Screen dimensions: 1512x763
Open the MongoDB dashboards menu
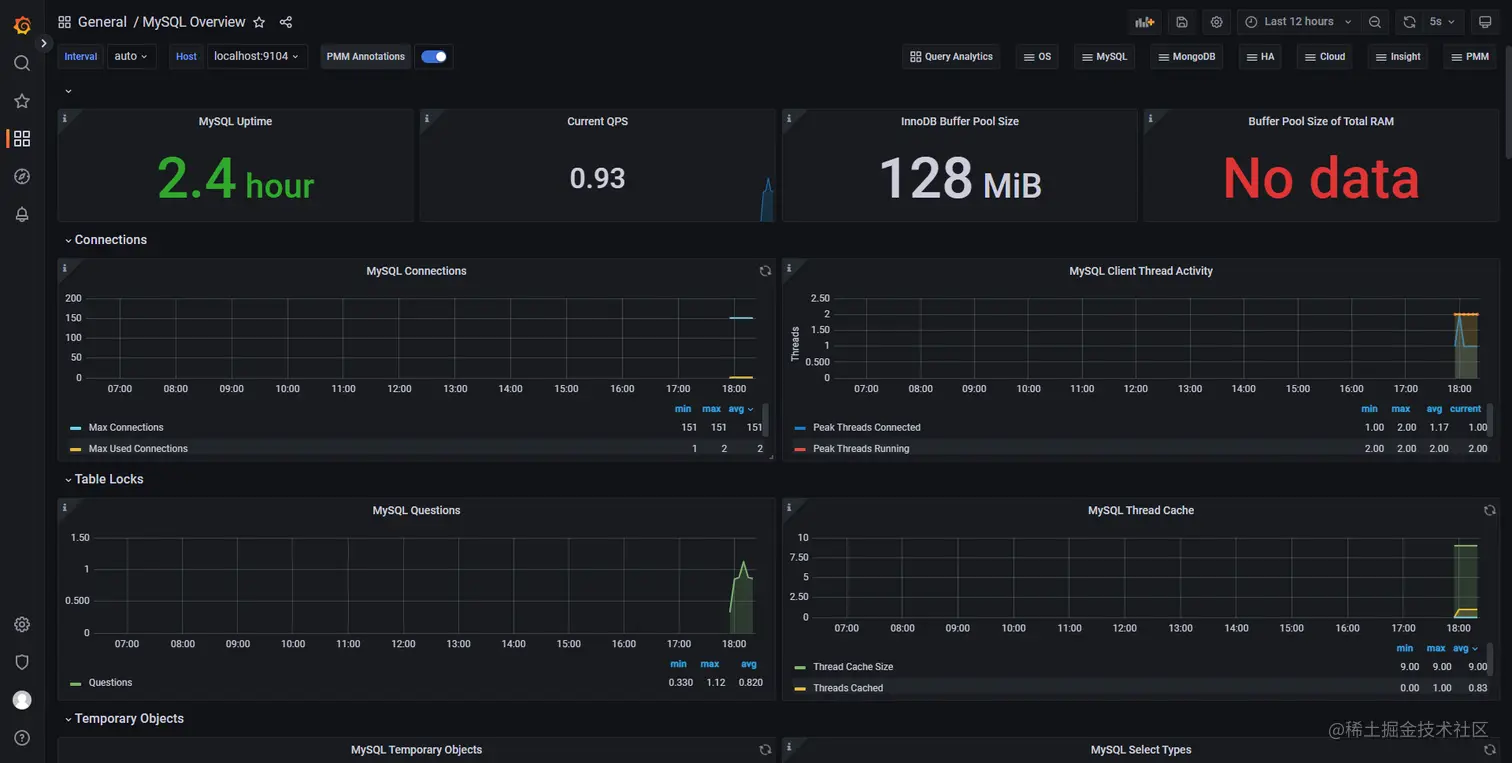click(1186, 57)
